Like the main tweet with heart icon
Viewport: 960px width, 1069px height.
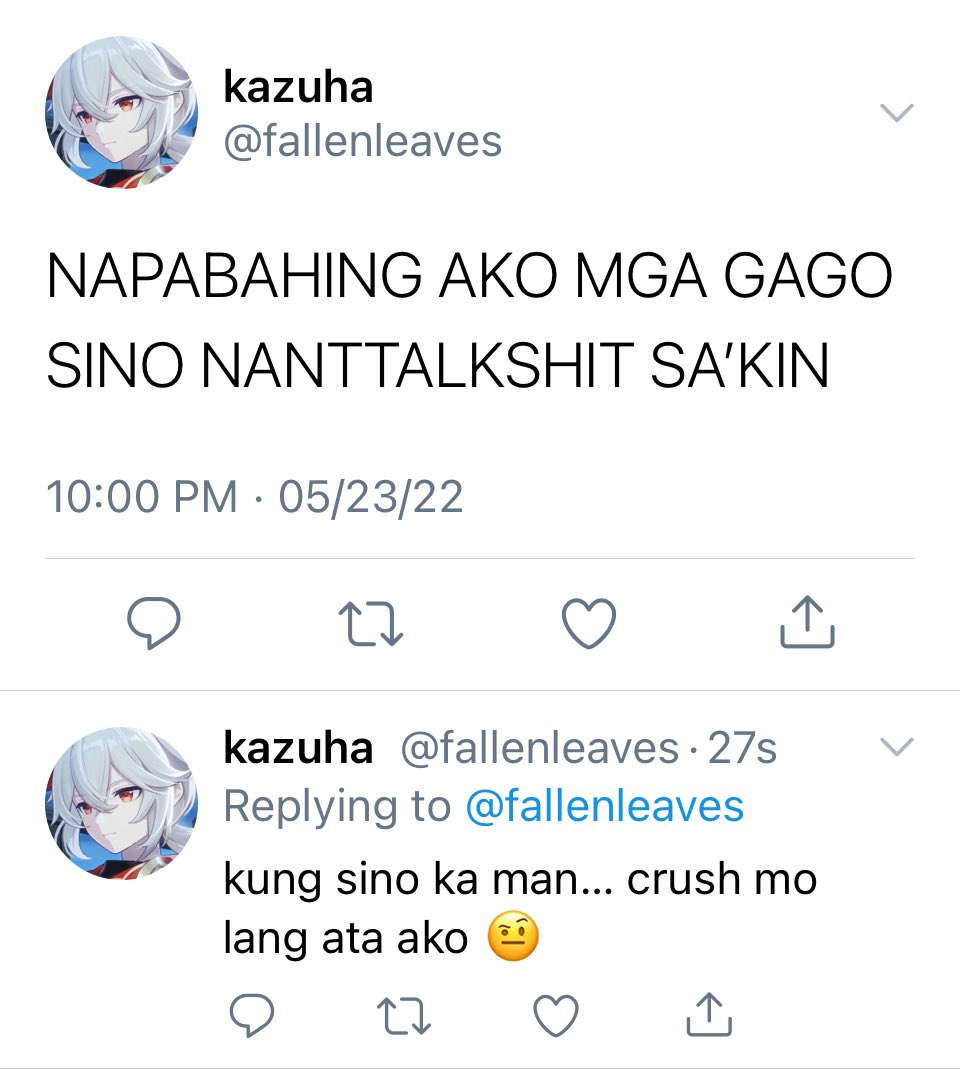[x=589, y=622]
